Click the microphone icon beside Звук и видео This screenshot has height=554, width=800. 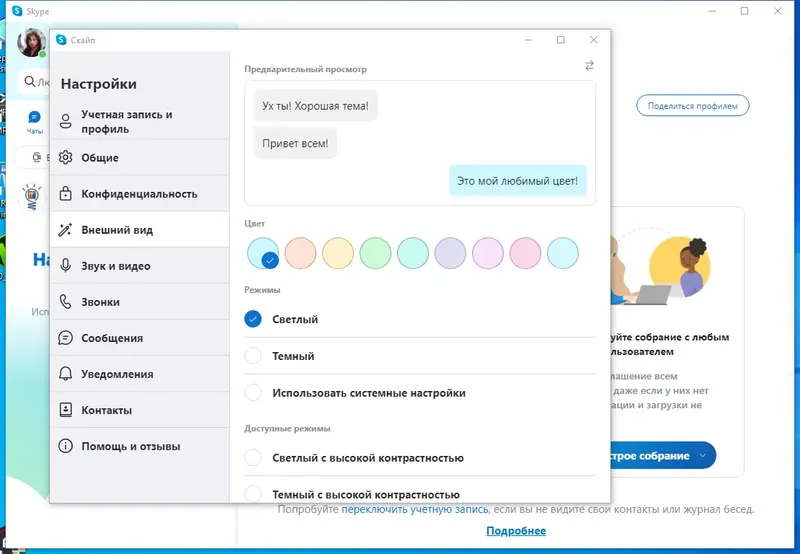[65, 265]
